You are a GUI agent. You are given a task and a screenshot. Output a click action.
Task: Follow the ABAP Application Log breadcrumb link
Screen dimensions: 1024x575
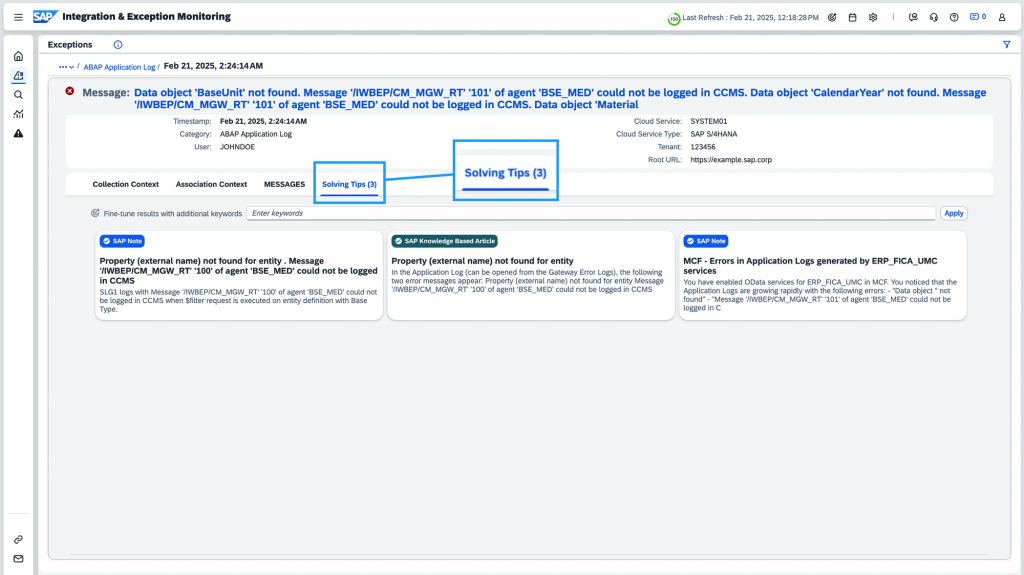[120, 67]
